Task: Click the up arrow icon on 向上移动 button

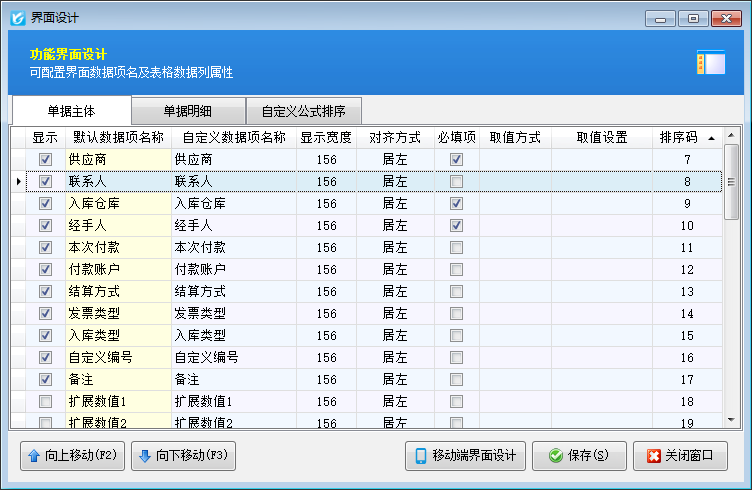Action: pos(34,456)
